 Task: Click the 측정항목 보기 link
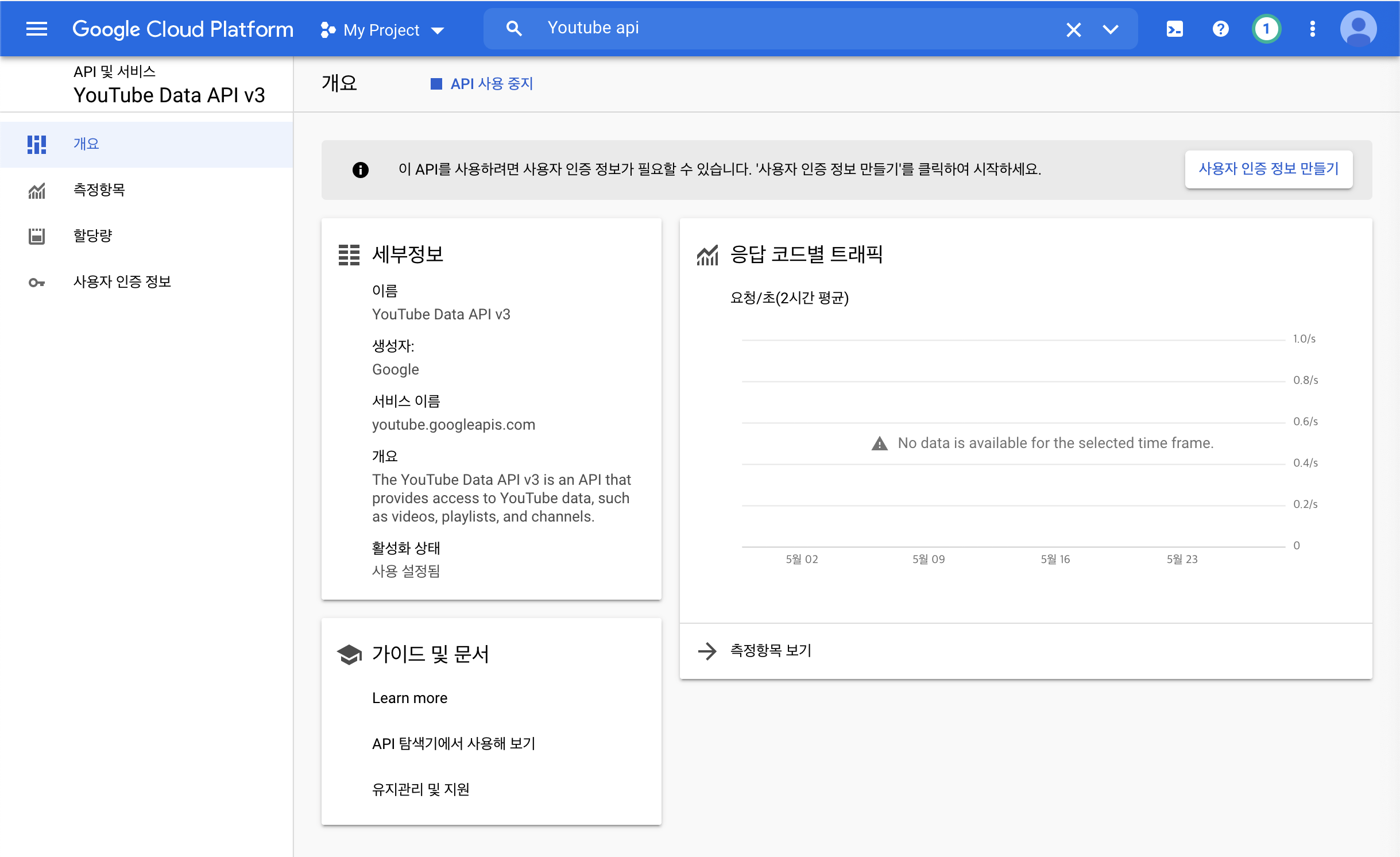771,651
